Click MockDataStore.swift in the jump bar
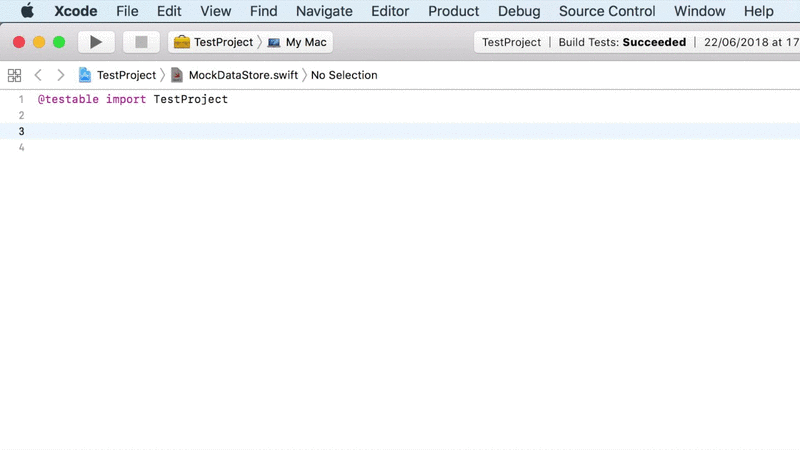This screenshot has width=800, height=450. (x=243, y=75)
